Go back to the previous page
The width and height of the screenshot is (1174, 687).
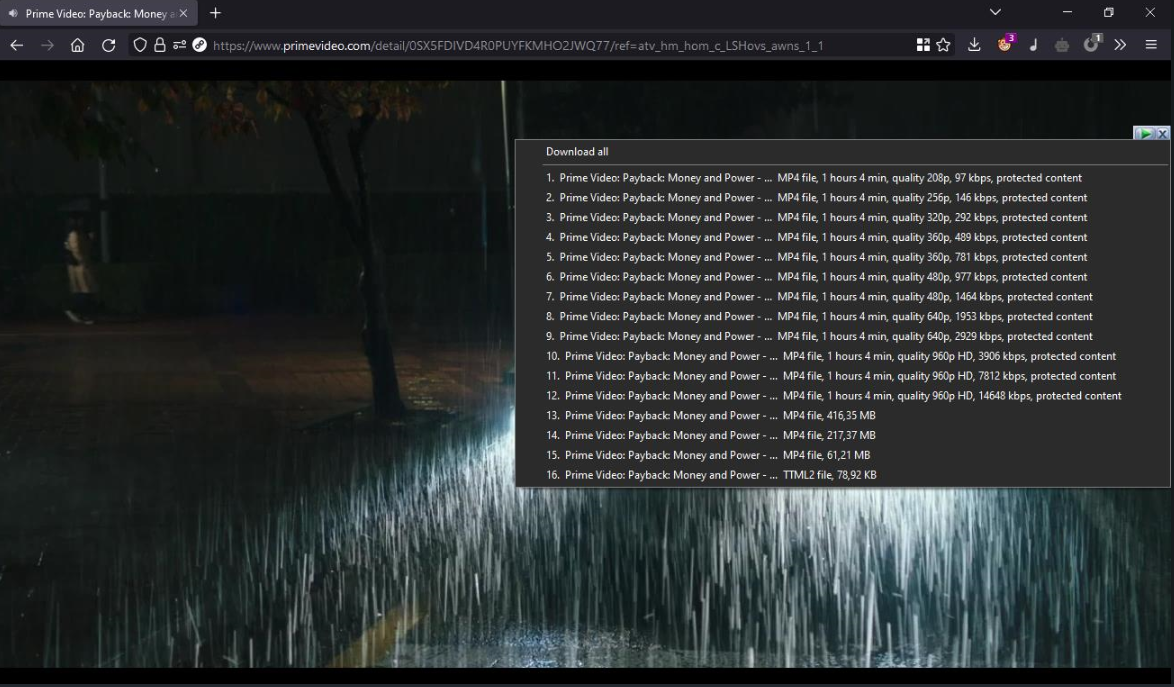[x=16, y=46]
